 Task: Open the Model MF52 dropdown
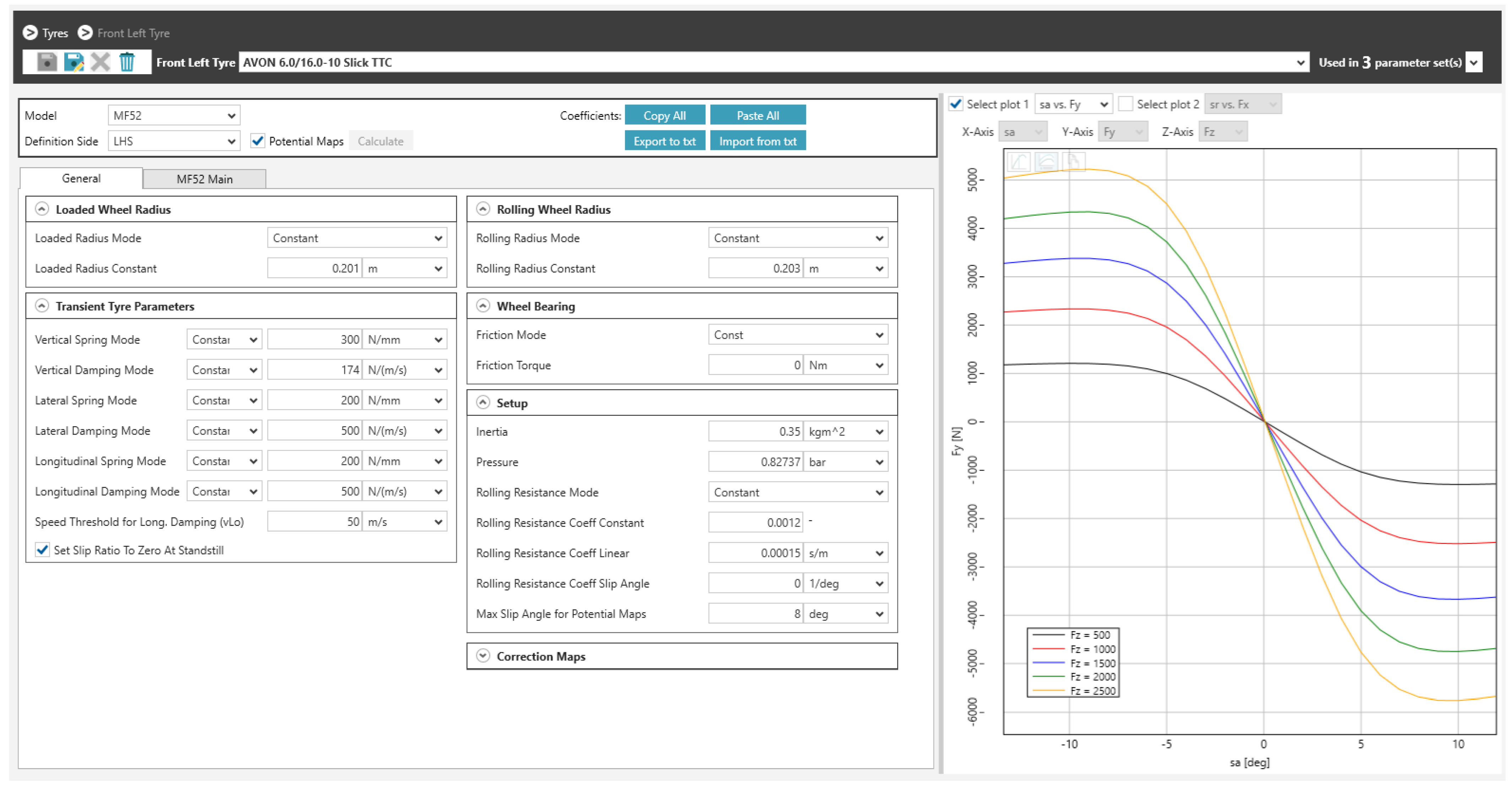(x=174, y=116)
